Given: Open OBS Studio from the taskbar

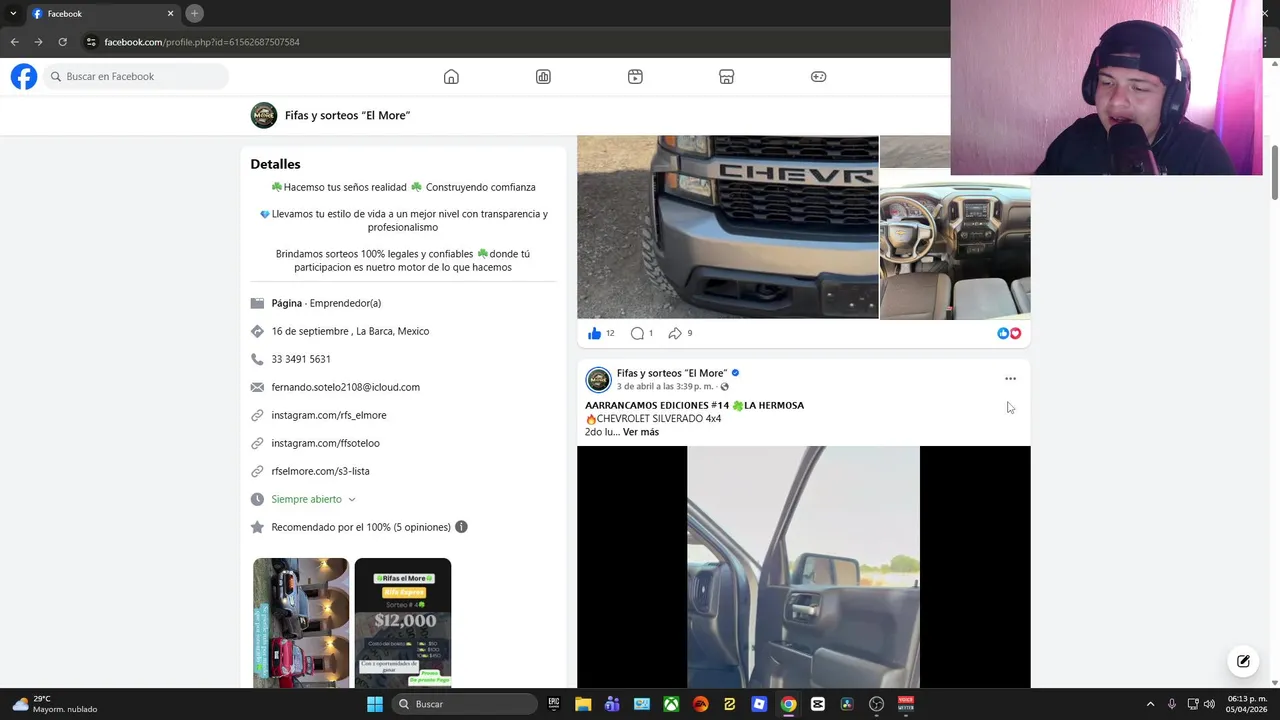Looking at the screenshot, I should (877, 704).
